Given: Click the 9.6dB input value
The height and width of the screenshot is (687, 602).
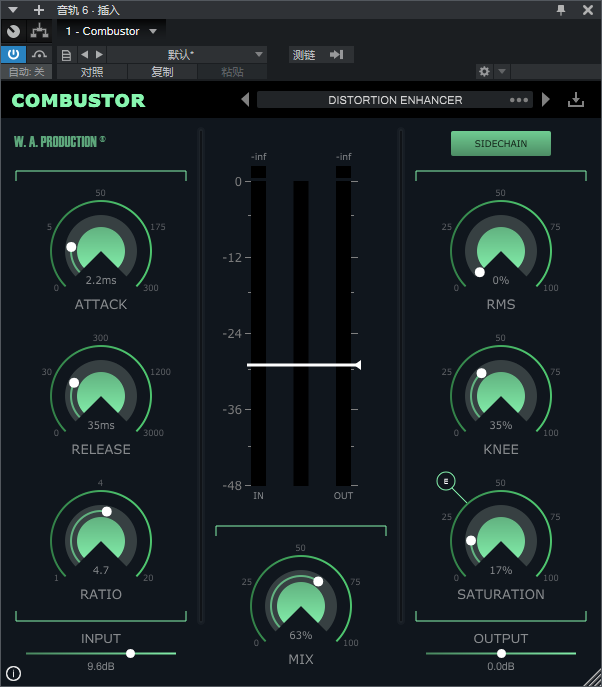Looking at the screenshot, I should 101,666.
